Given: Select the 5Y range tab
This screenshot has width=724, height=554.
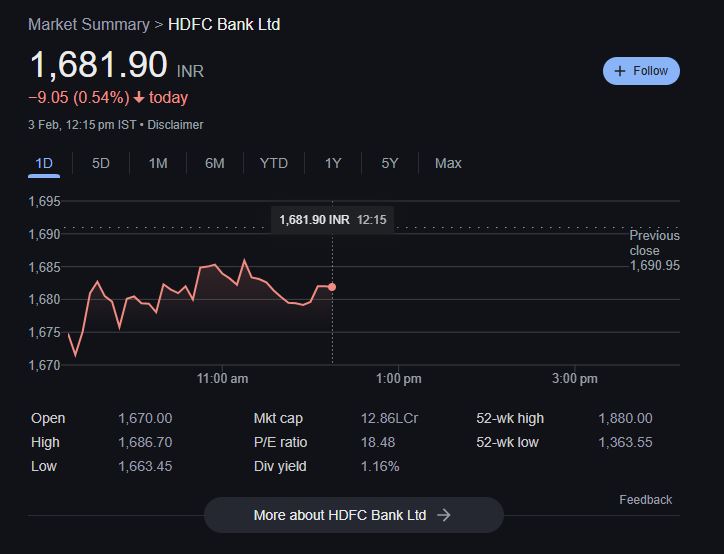Looking at the screenshot, I should (x=390, y=163).
